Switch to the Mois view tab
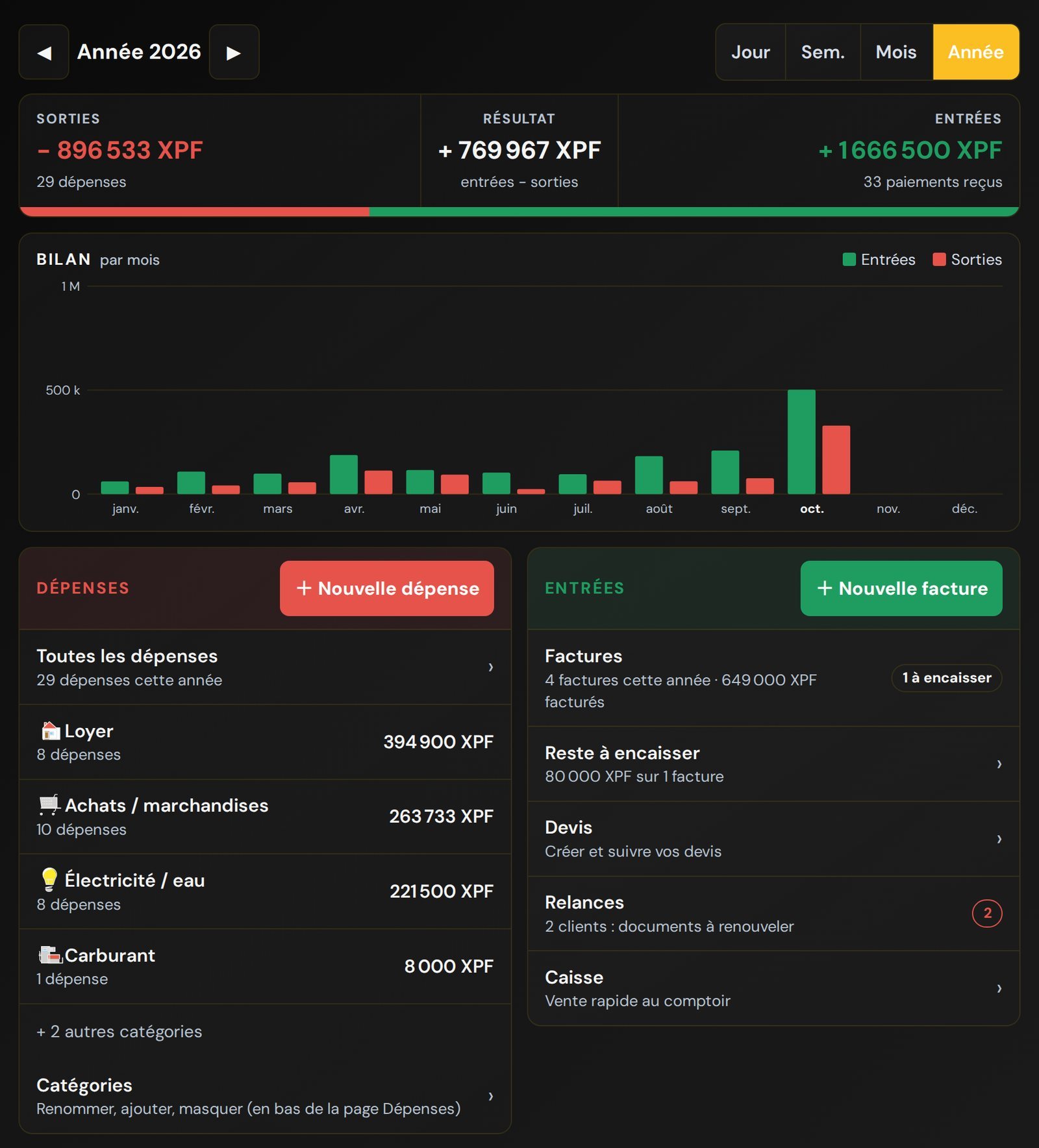Image resolution: width=1039 pixels, height=1148 pixels. 896,52
